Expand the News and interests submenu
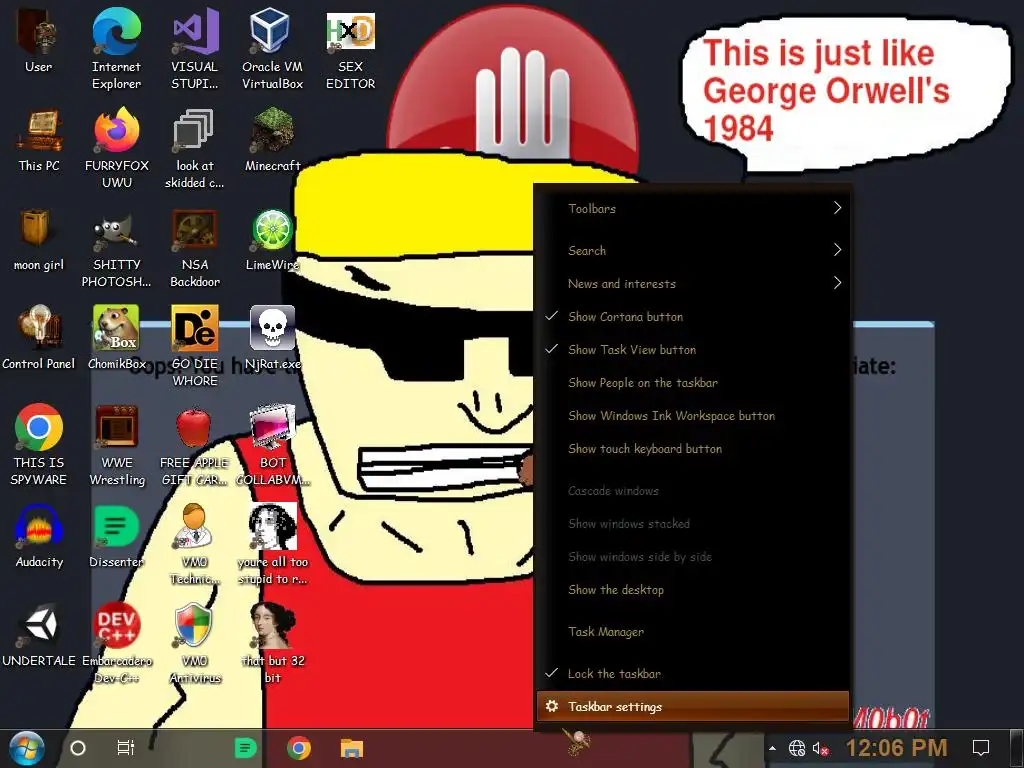 [x=693, y=283]
